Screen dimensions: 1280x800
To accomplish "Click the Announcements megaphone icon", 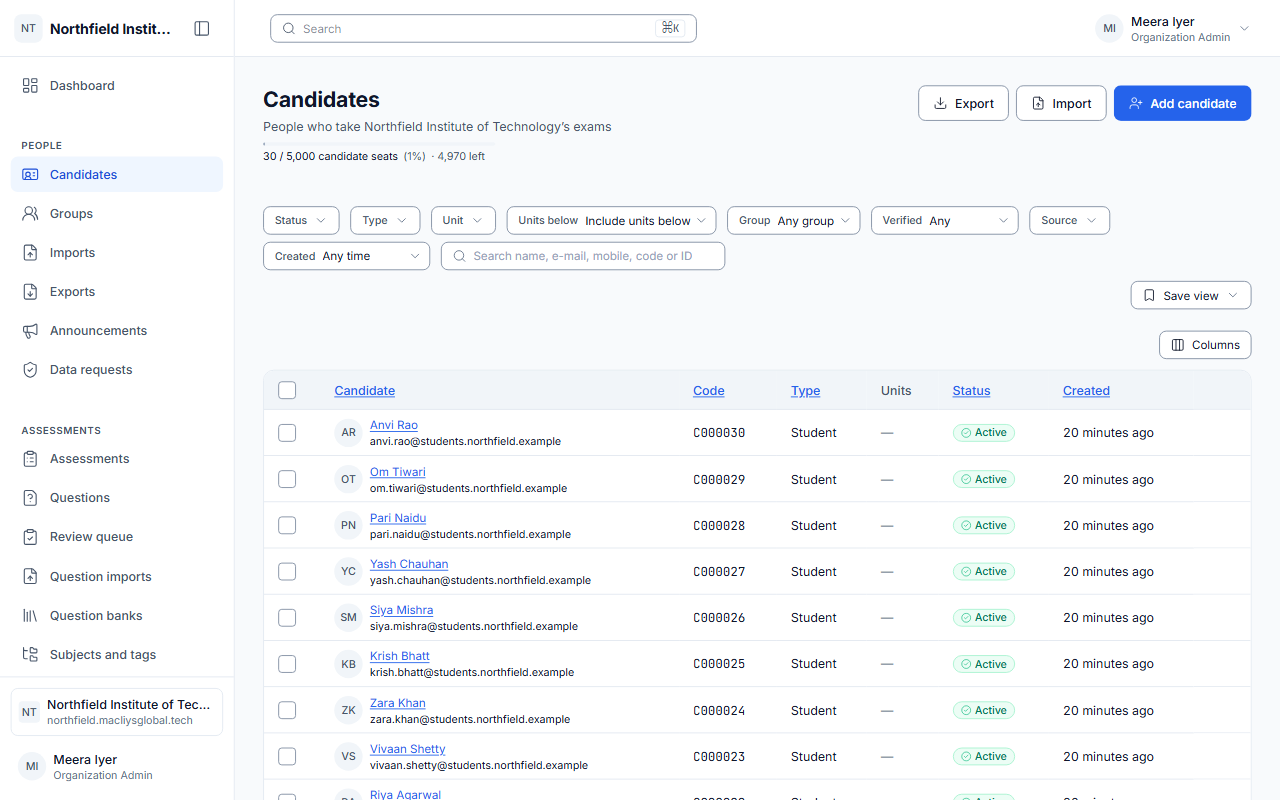I will point(30,331).
